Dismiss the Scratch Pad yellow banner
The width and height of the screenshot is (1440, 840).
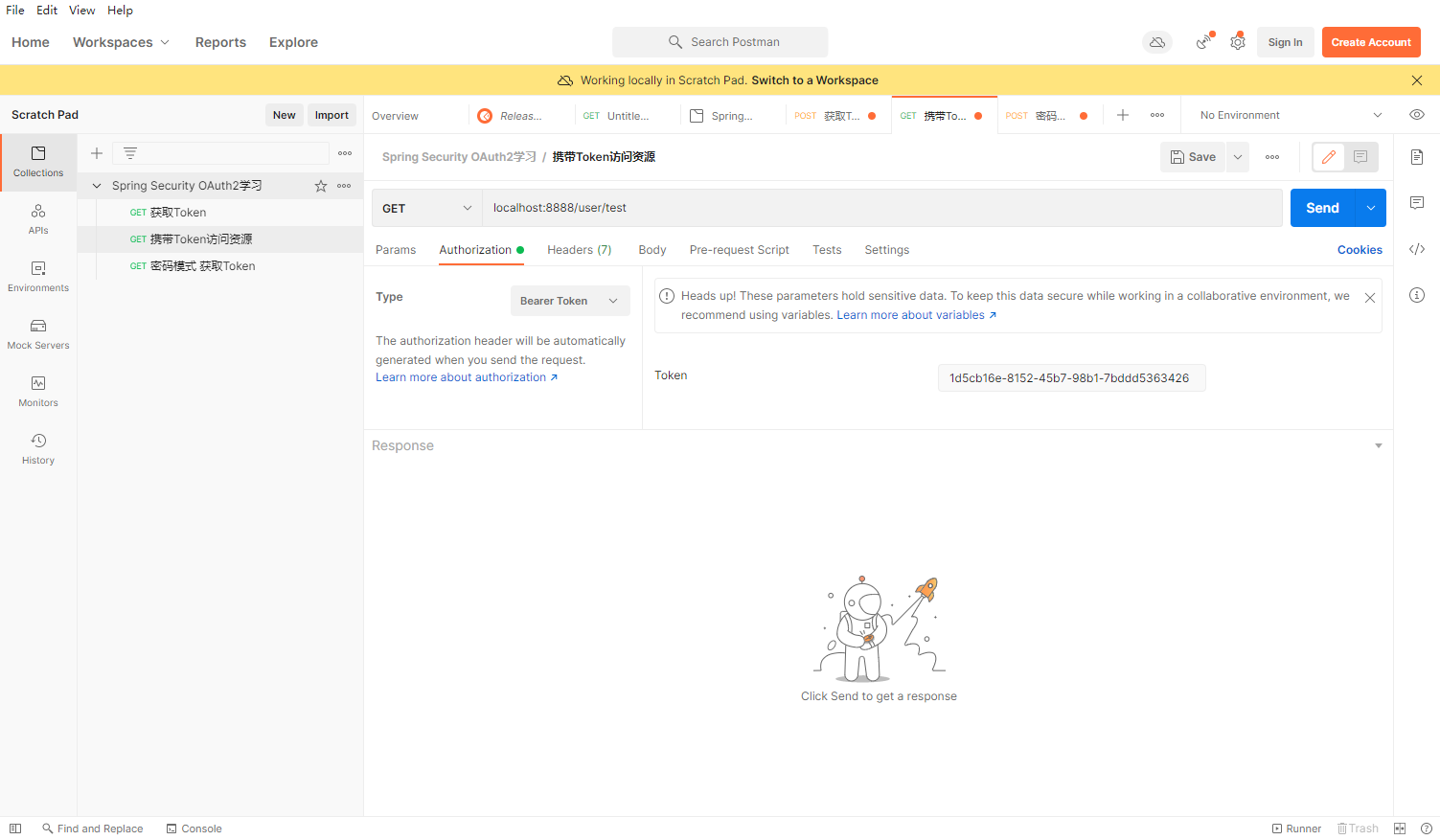(x=1417, y=80)
